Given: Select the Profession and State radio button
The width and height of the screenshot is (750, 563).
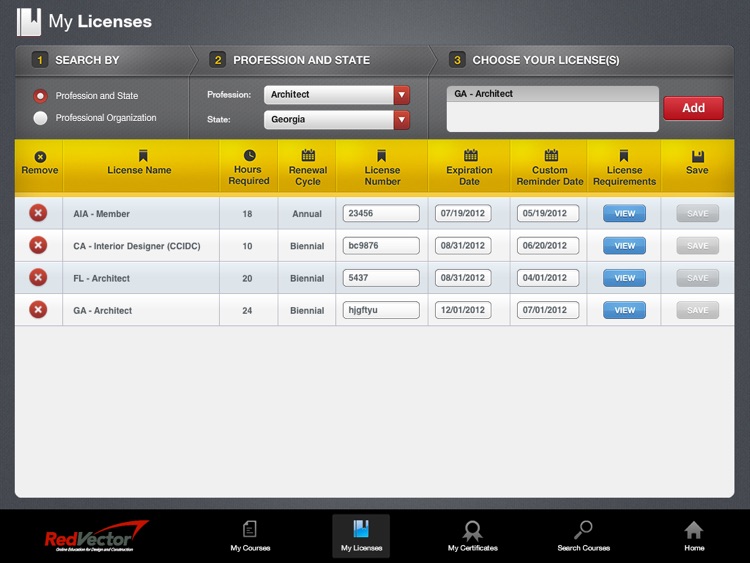Looking at the screenshot, I should coord(40,96).
